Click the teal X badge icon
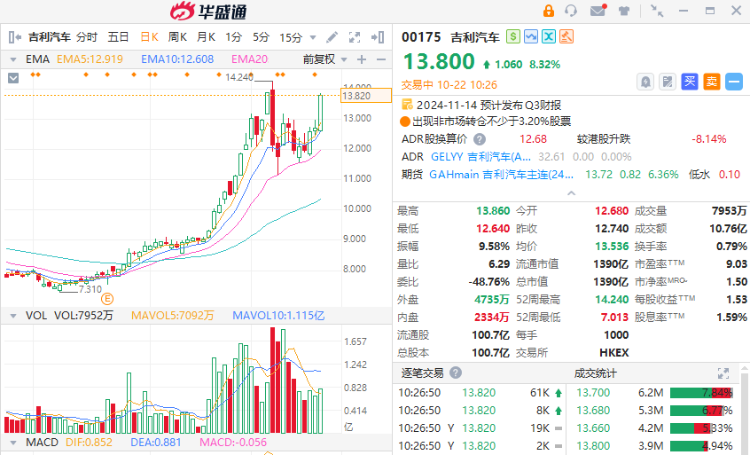This screenshot has height=455, width=750. pos(549,36)
